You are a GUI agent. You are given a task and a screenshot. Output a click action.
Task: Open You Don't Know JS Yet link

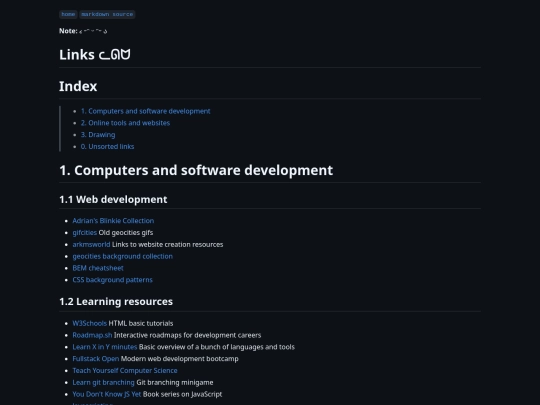pos(107,394)
